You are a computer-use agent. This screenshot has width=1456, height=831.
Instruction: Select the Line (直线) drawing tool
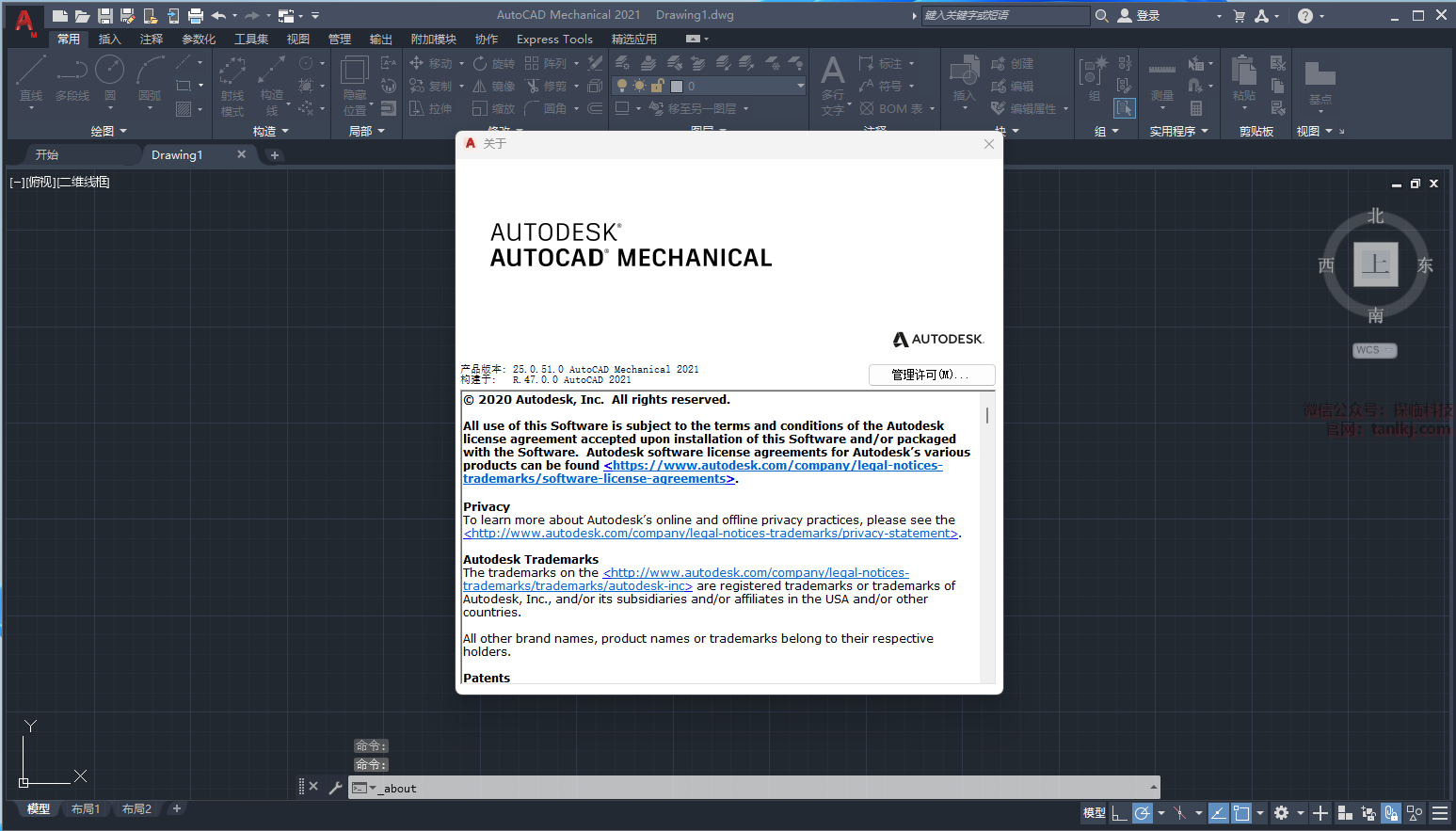(x=31, y=79)
